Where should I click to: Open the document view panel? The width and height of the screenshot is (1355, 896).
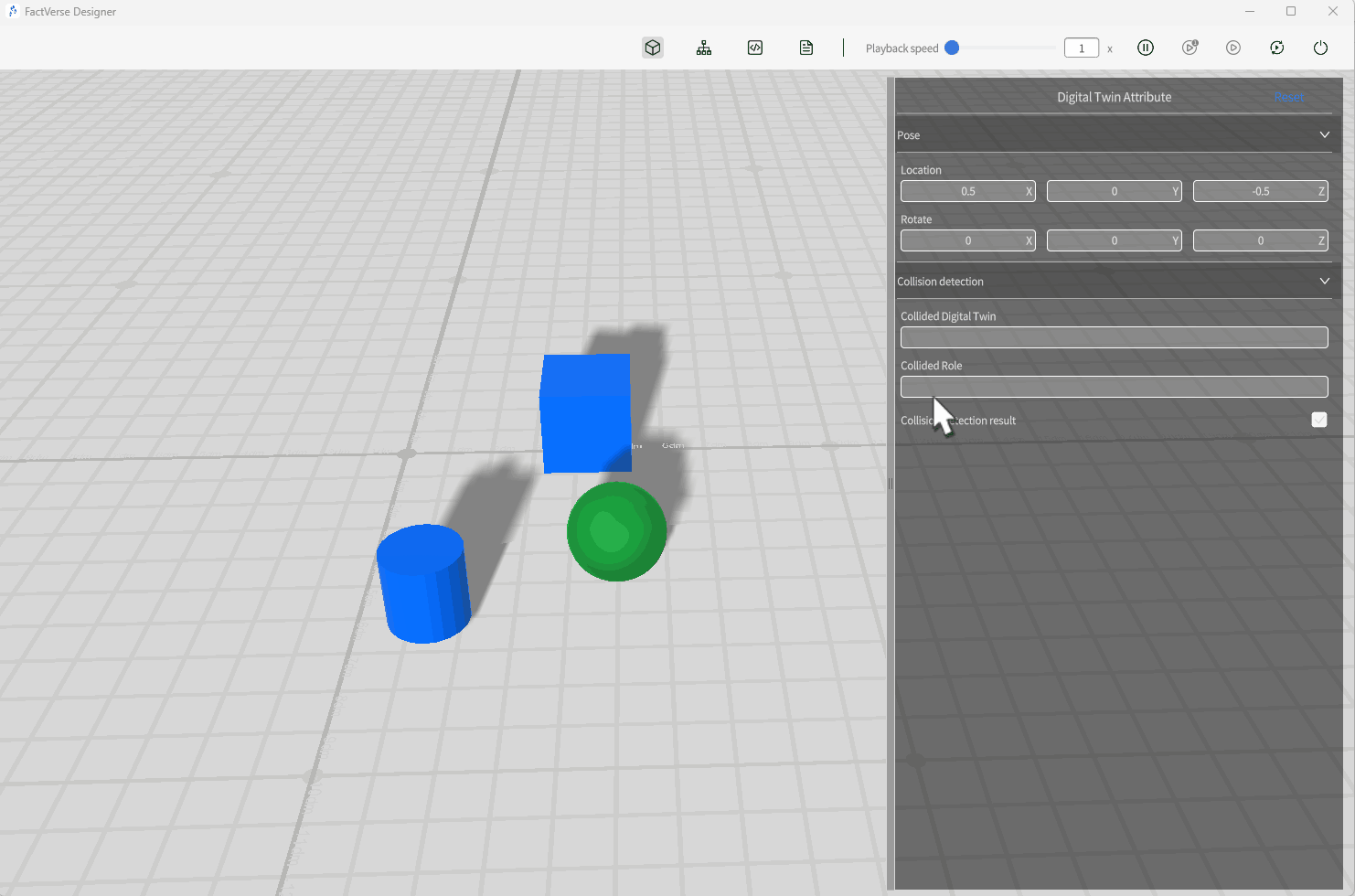[806, 48]
